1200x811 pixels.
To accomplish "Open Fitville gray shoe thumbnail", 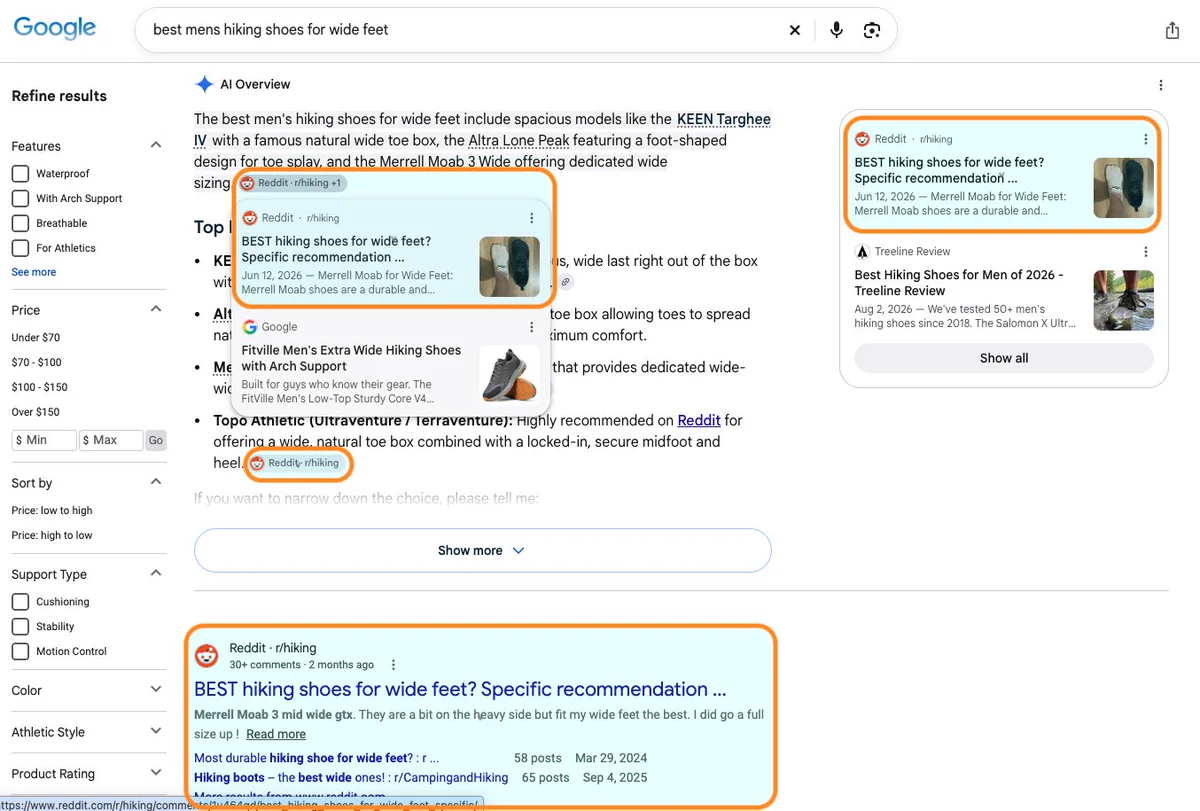I will pos(509,375).
